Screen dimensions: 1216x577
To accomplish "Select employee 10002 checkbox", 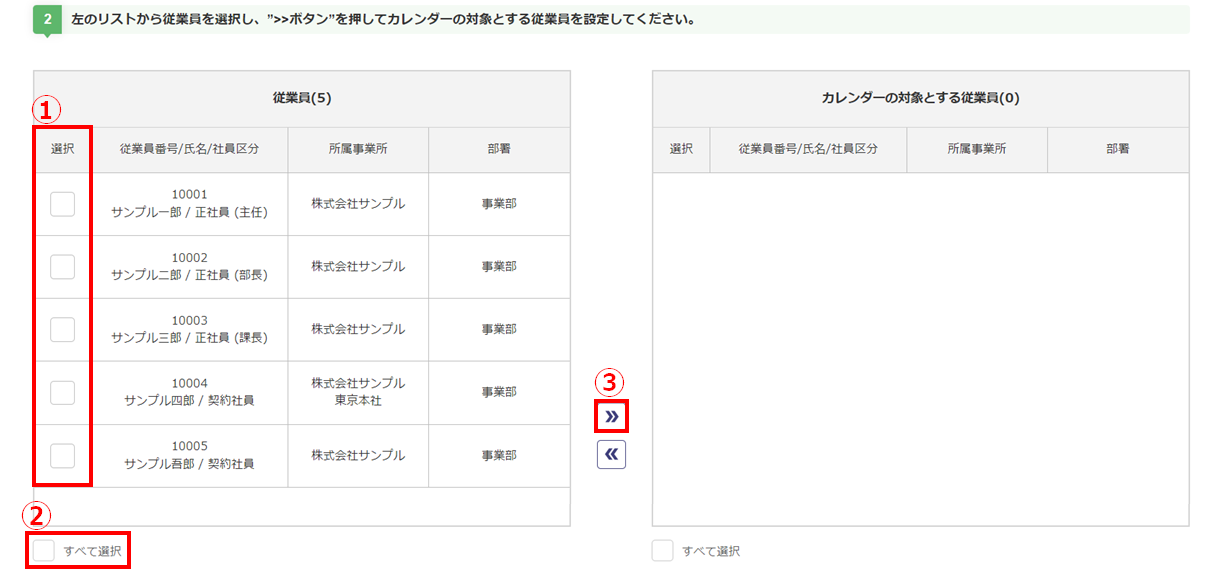I will point(62,267).
